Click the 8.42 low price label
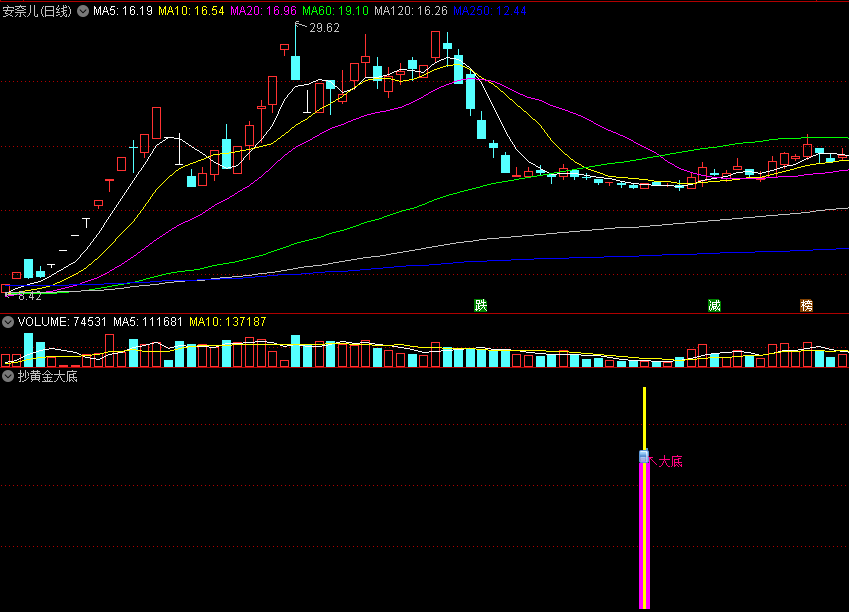 (30, 296)
